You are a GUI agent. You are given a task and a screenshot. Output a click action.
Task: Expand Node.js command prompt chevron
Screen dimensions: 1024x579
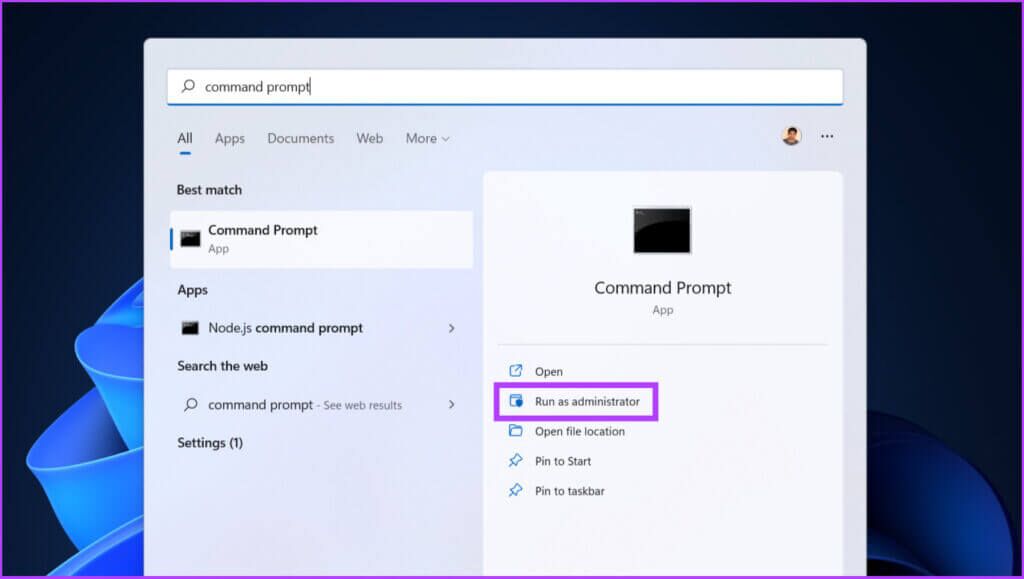(x=451, y=328)
